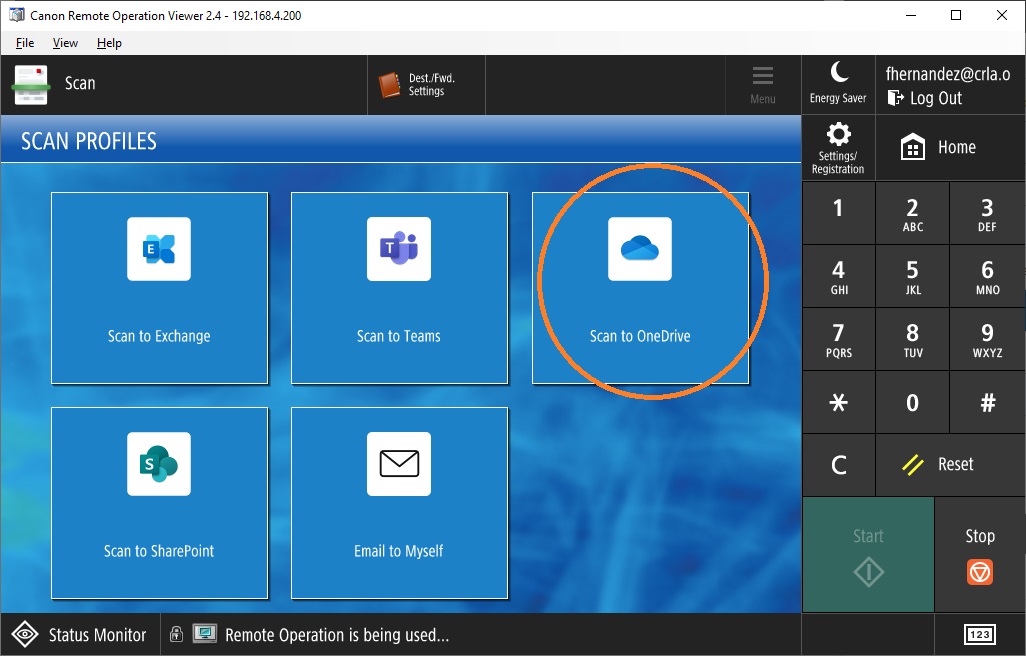Log Out of the printer session
This screenshot has height=656, width=1026.
click(925, 98)
